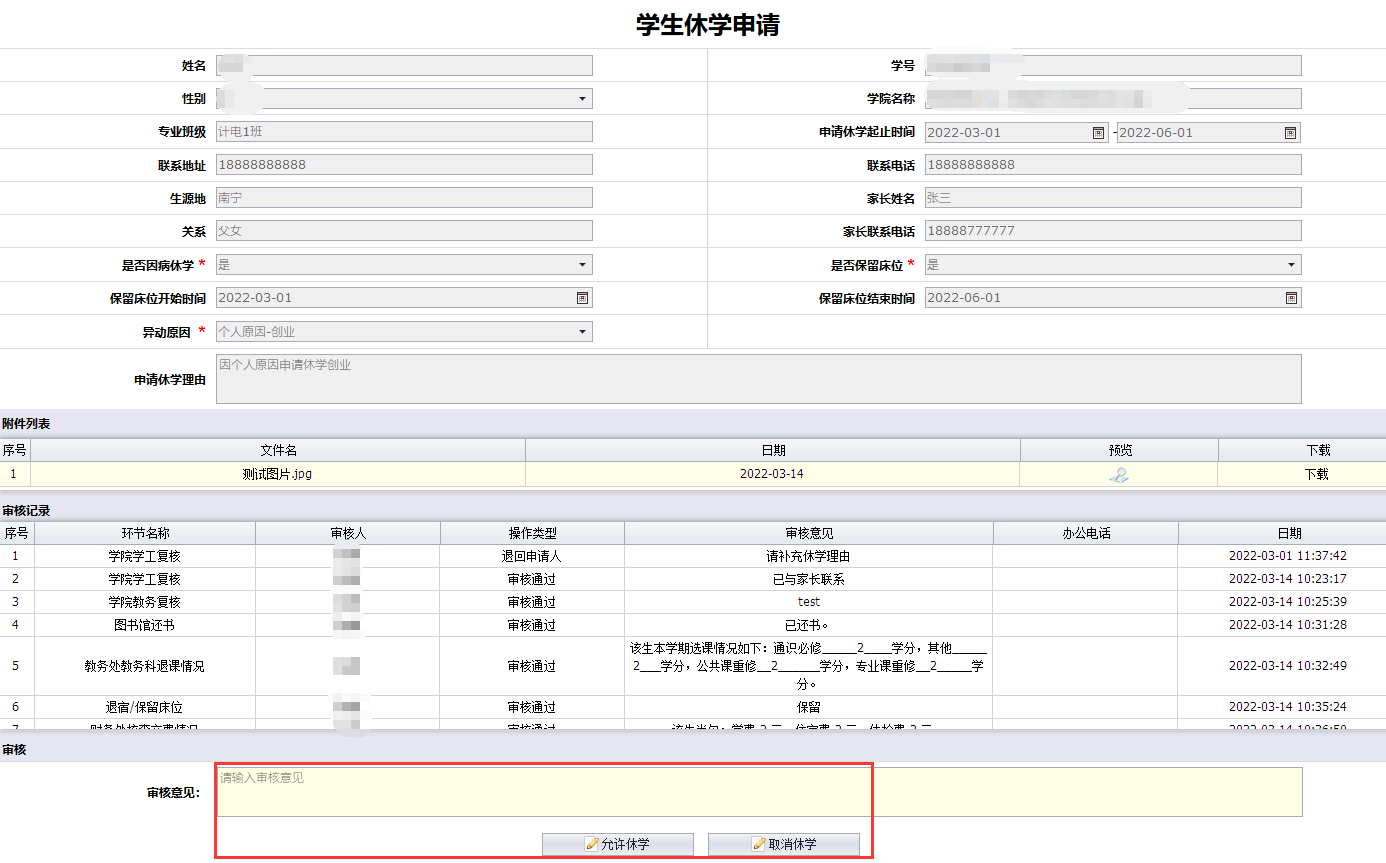Screen dimensions: 1386x863
Task: Open calendar icon for leave start date
Action: coord(1098,133)
